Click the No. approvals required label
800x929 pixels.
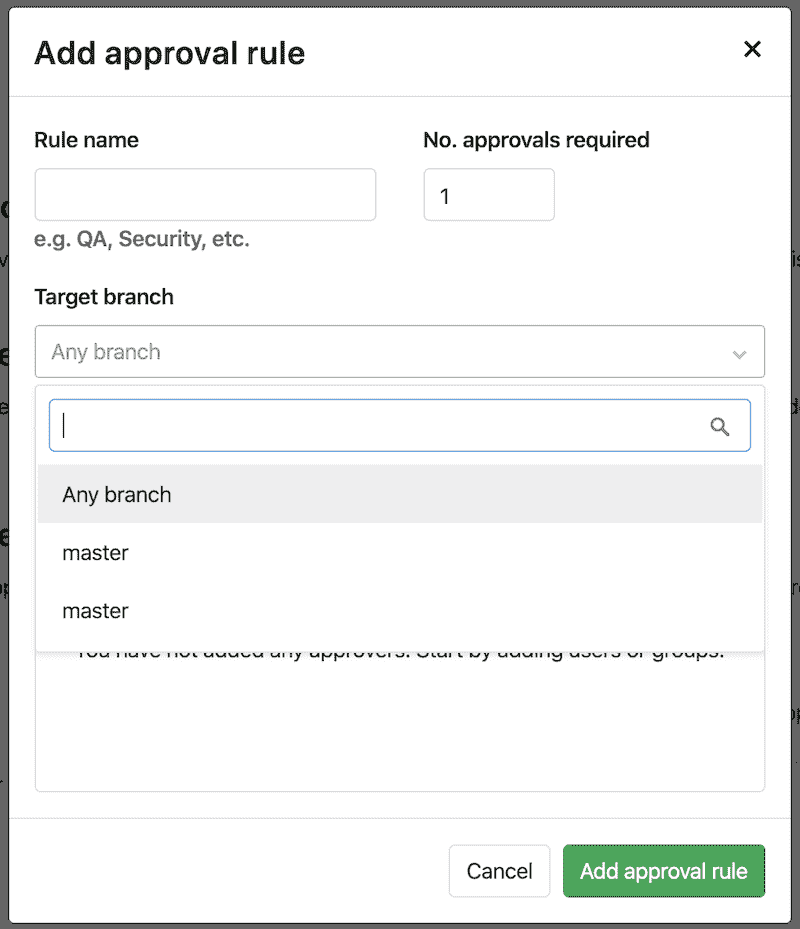536,140
